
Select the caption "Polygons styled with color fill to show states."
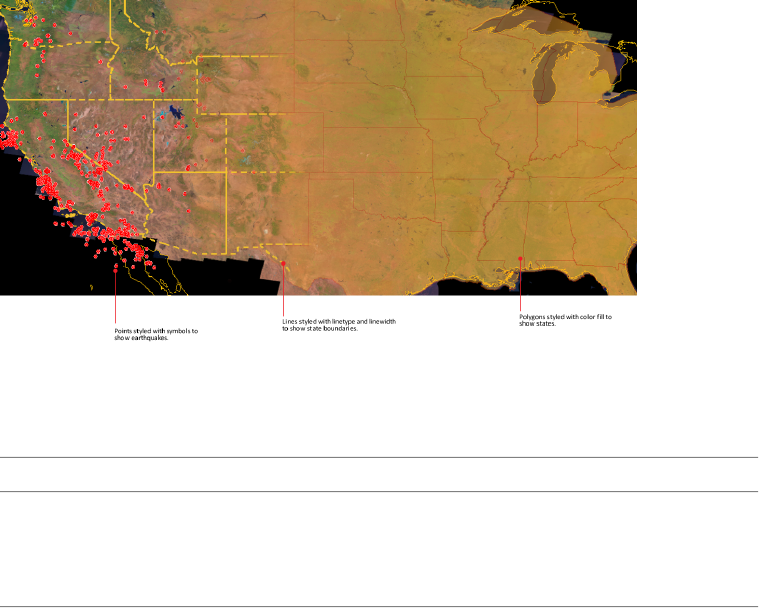pos(565,320)
